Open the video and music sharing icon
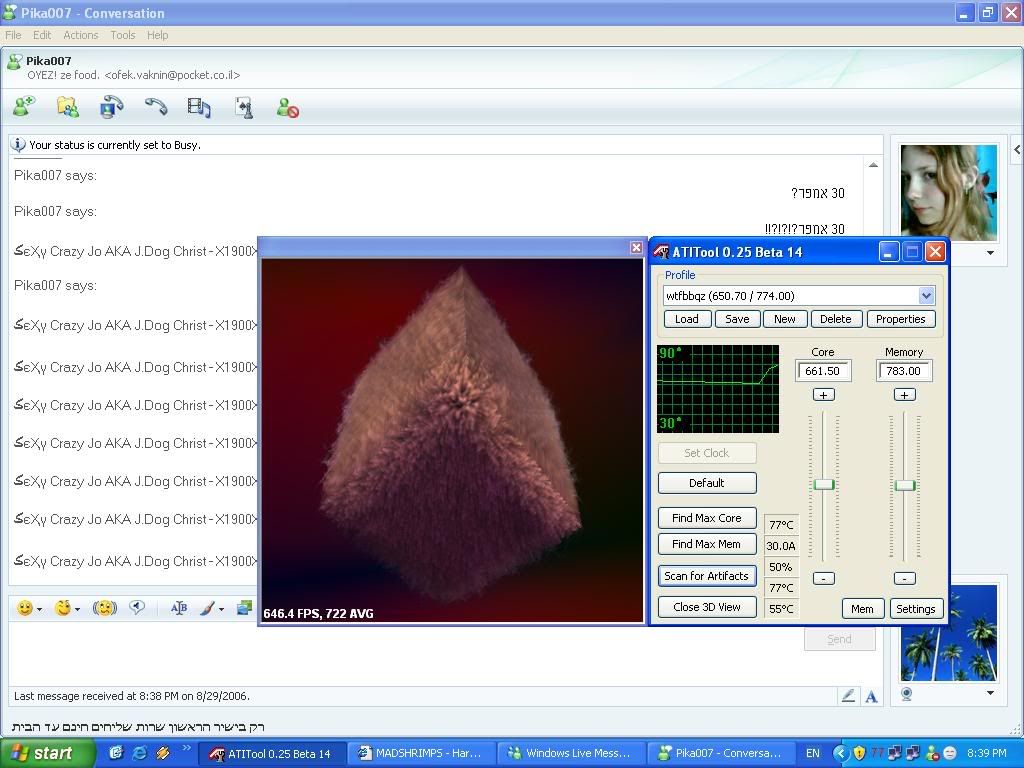The image size is (1024, 768). tap(199, 107)
